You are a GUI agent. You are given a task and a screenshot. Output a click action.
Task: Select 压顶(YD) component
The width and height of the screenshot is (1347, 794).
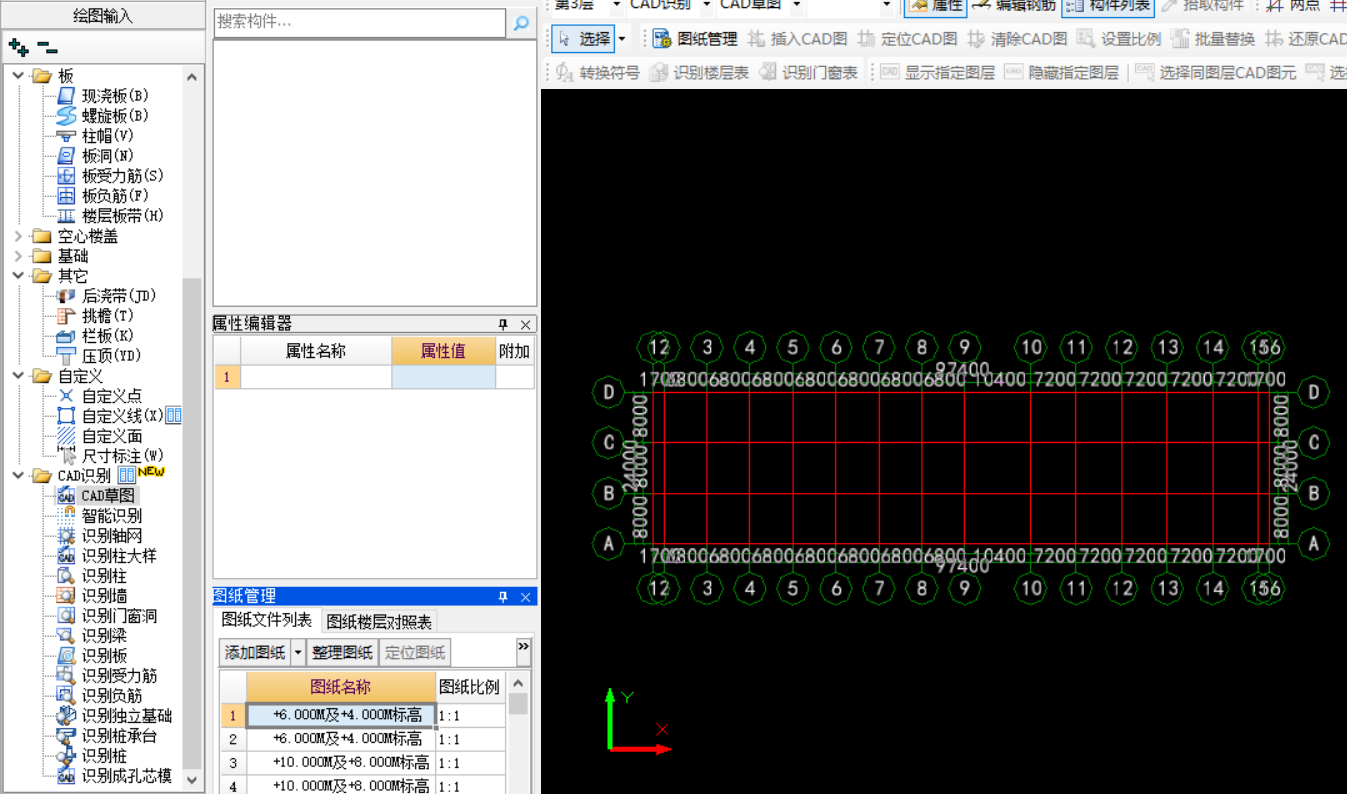[x=112, y=356]
